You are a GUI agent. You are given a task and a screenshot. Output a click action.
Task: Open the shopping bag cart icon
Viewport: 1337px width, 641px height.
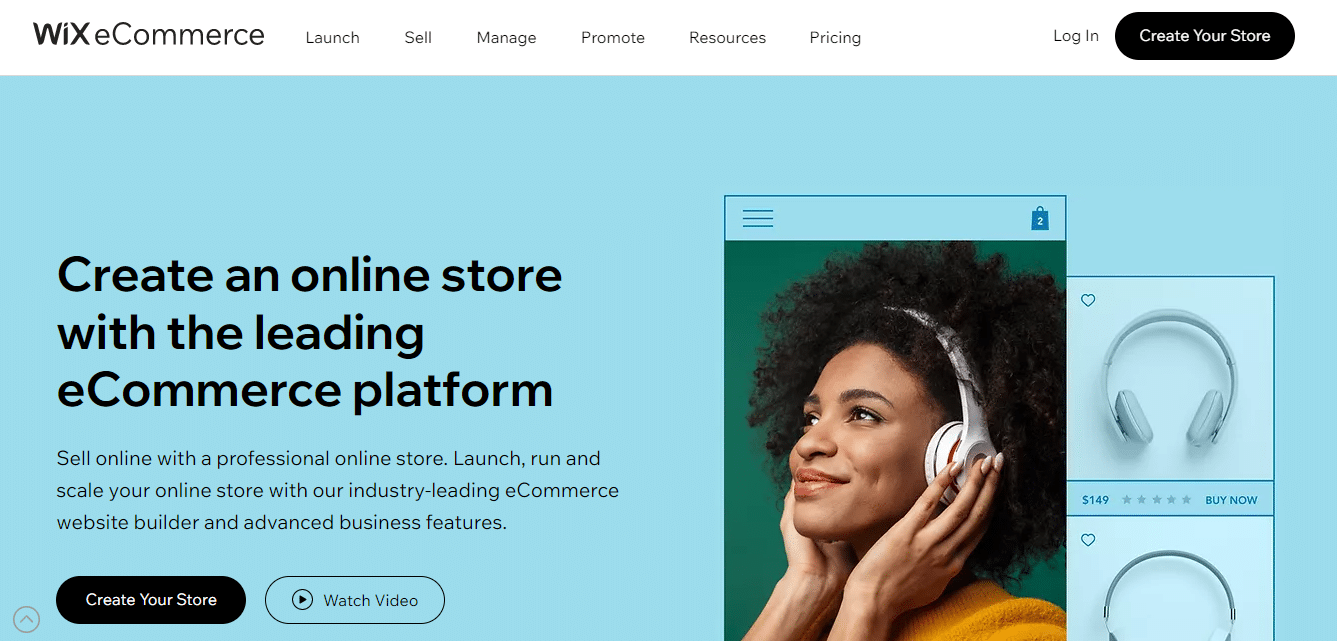point(1040,218)
